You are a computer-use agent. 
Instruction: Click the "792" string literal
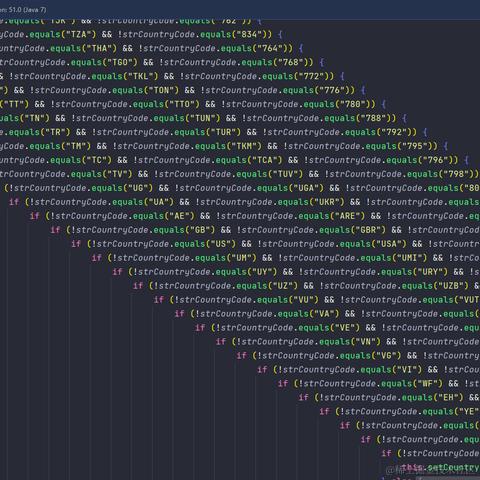395,132
